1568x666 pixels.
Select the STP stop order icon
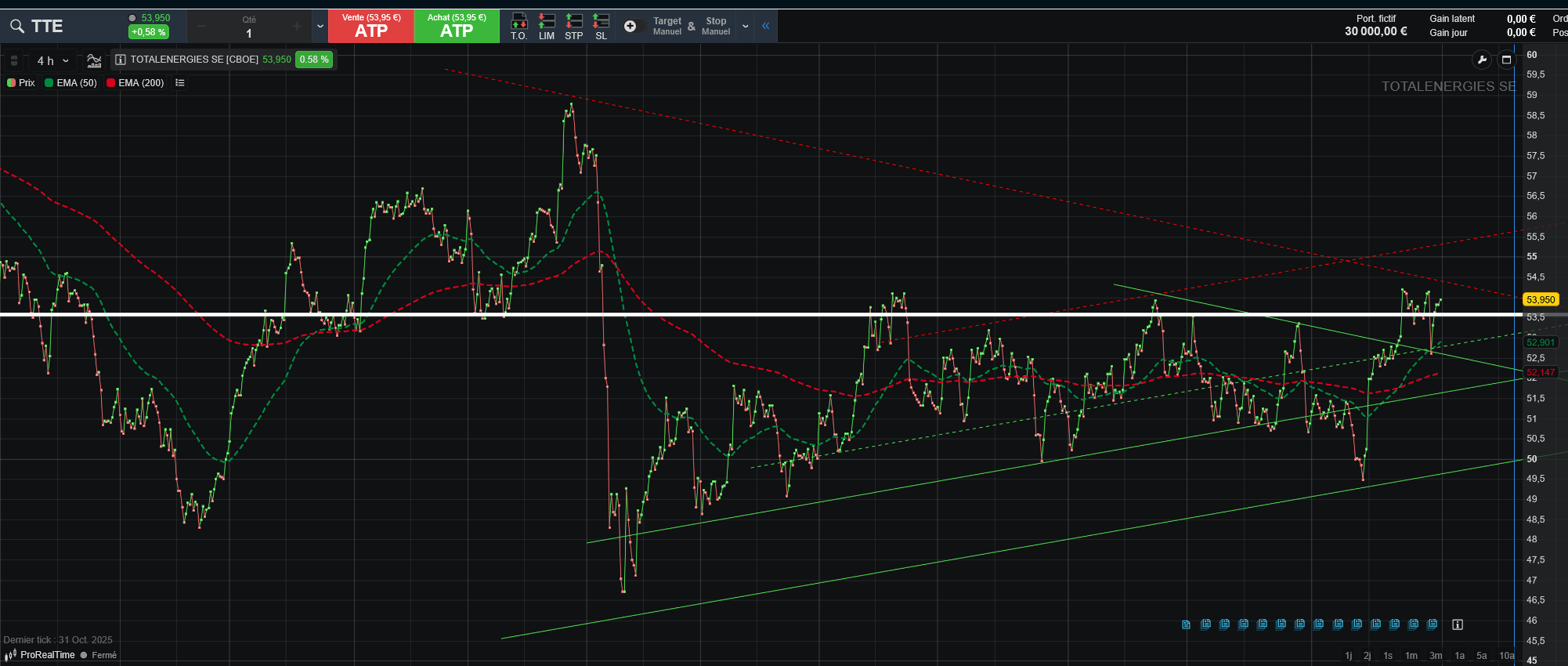pyautogui.click(x=574, y=26)
